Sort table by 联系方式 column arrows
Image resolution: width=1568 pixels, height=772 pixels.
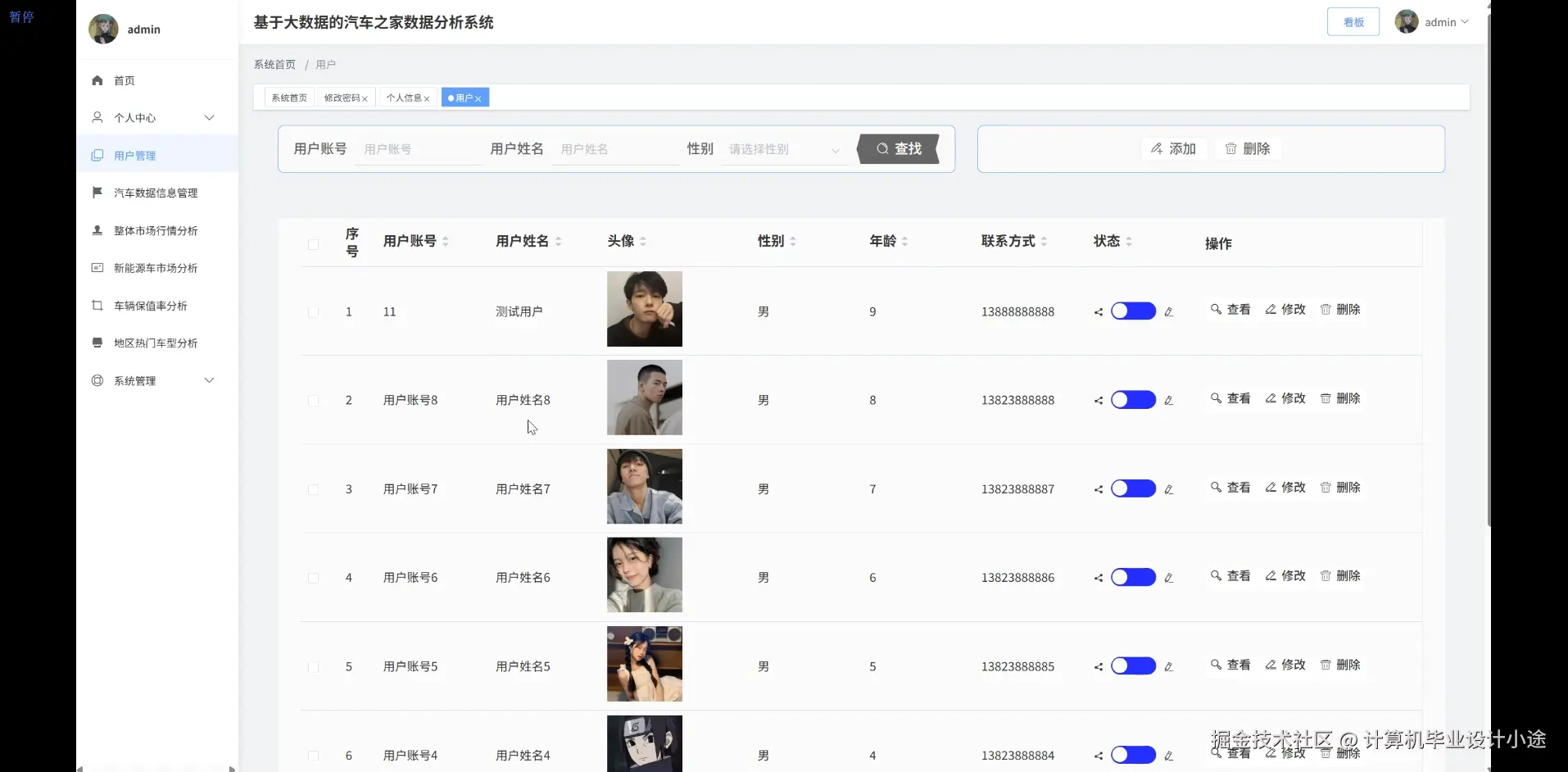(x=1044, y=241)
